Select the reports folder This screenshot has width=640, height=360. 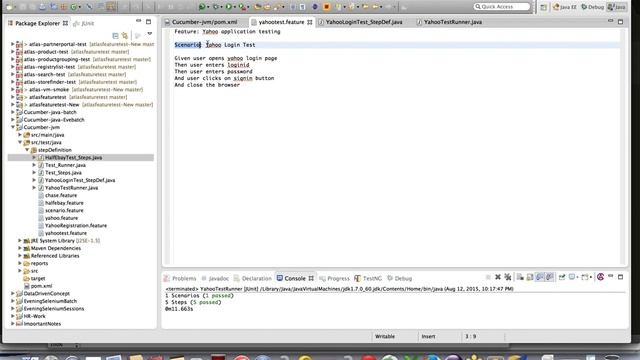[x=39, y=263]
